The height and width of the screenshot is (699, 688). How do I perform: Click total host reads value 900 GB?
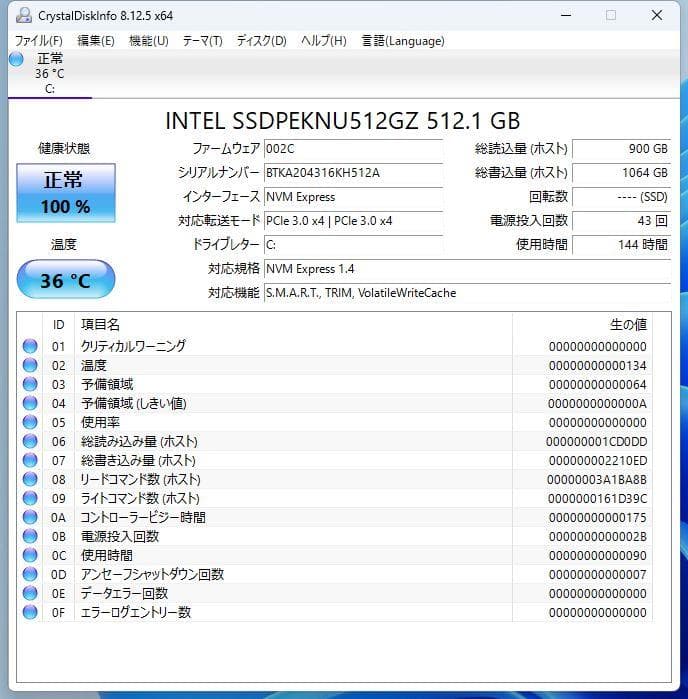tap(621, 149)
